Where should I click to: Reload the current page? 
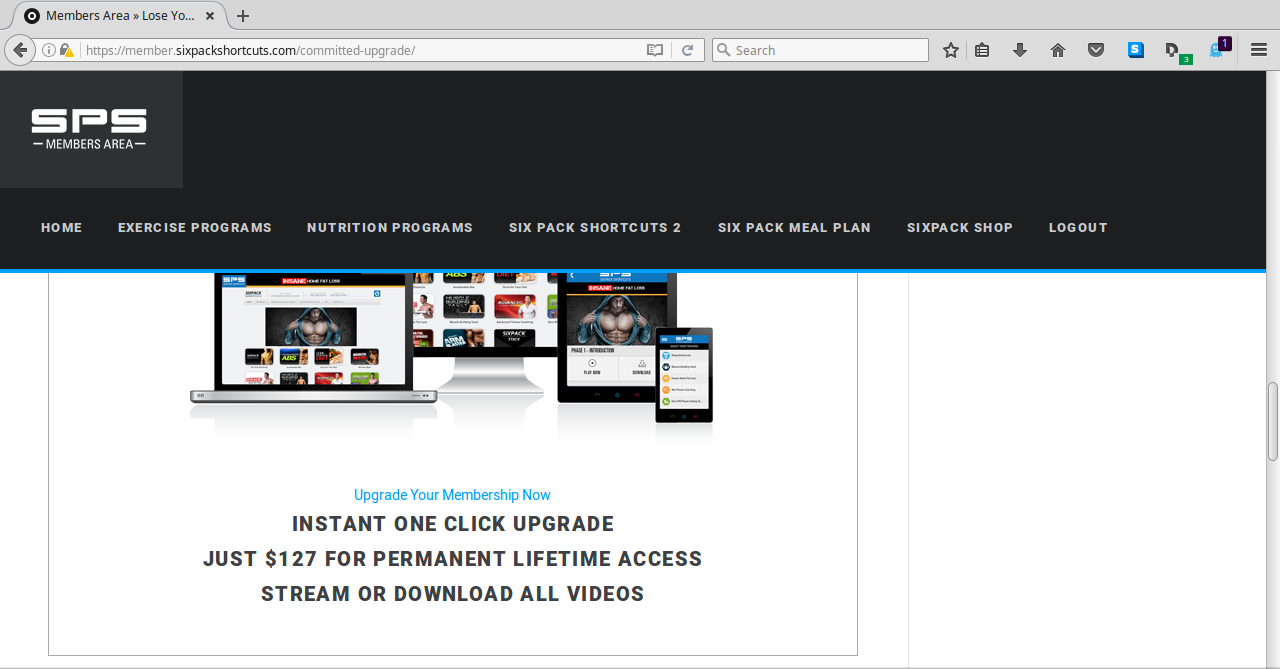pos(688,50)
